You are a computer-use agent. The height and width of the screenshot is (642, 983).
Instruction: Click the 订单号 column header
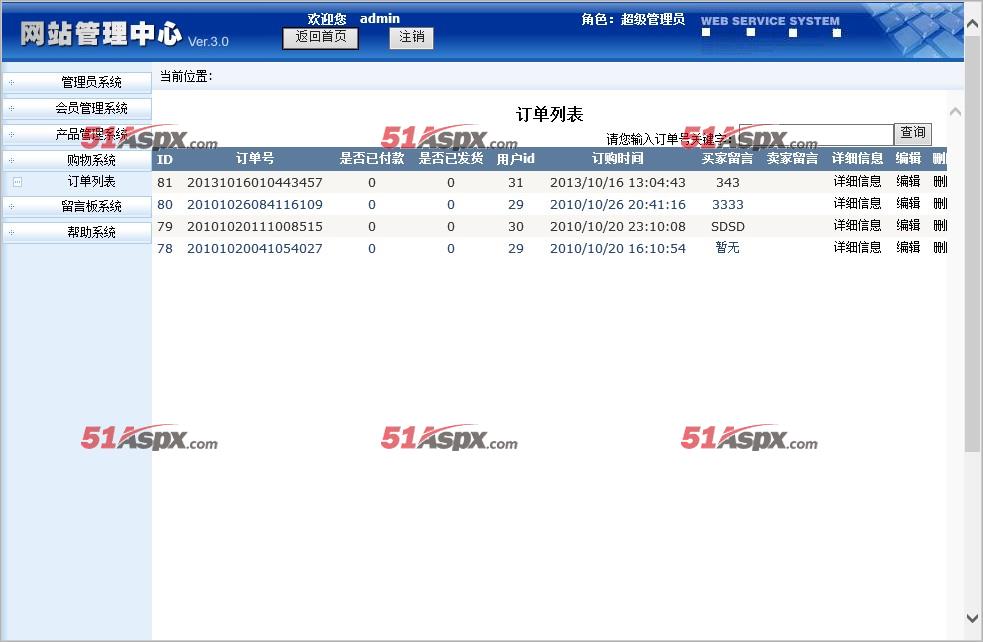(255, 159)
